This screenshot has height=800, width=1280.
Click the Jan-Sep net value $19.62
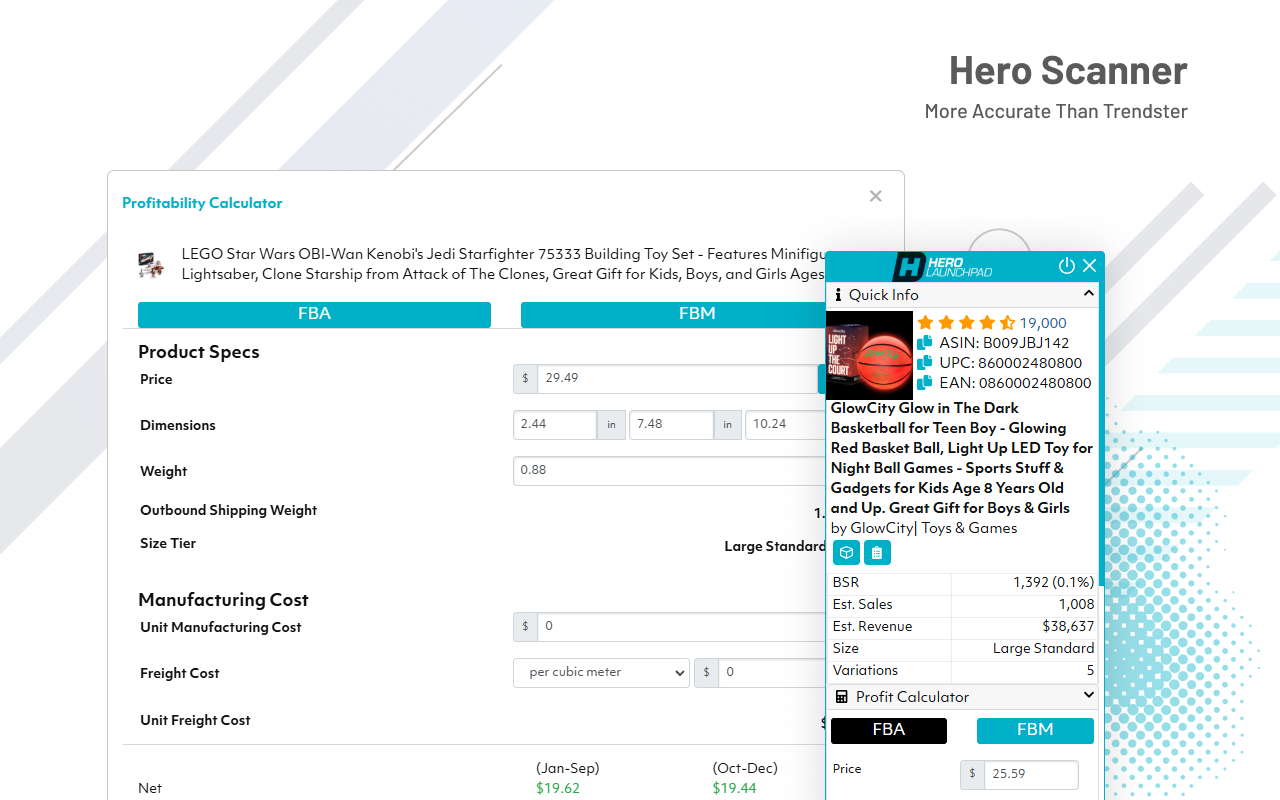point(557,788)
